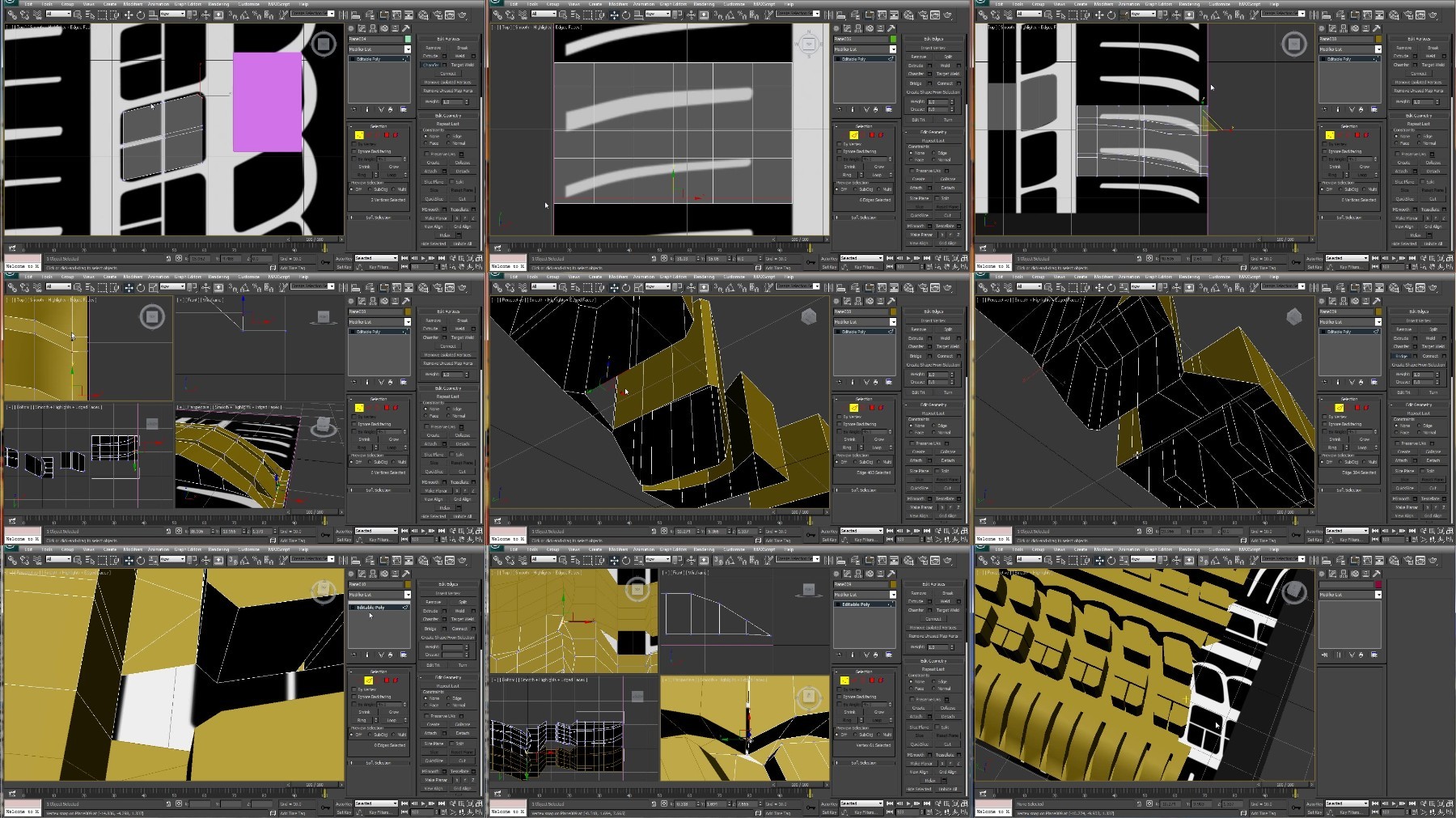The width and height of the screenshot is (1456, 818).
Task: Click the Mirror tool in top-center screenshot
Action: click(828, 15)
